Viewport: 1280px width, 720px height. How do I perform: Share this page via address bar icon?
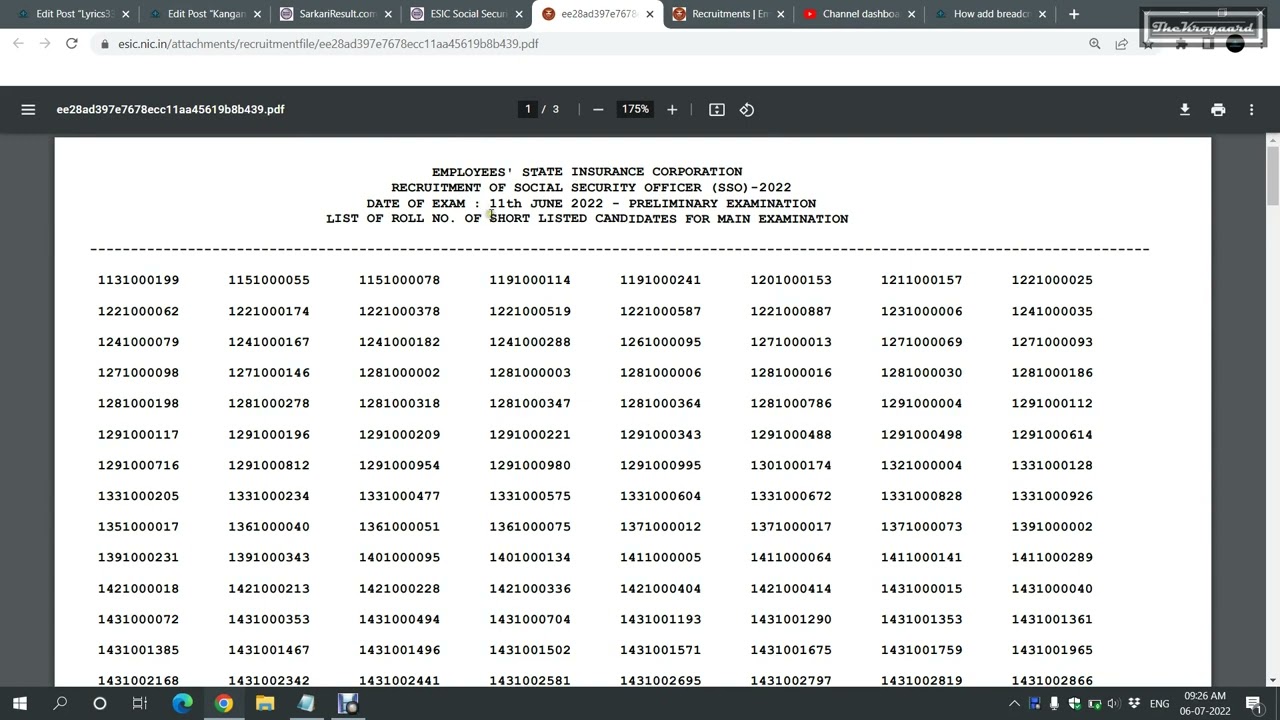1121,44
